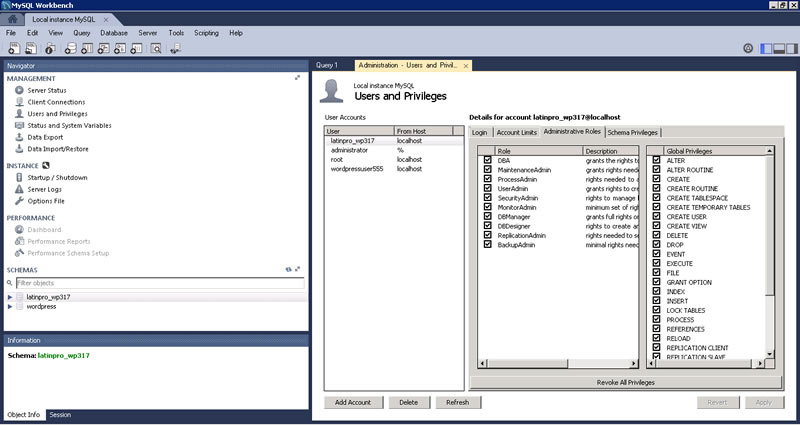Open the preferences gear icon at top right
This screenshot has width=800, height=425.
748,48
